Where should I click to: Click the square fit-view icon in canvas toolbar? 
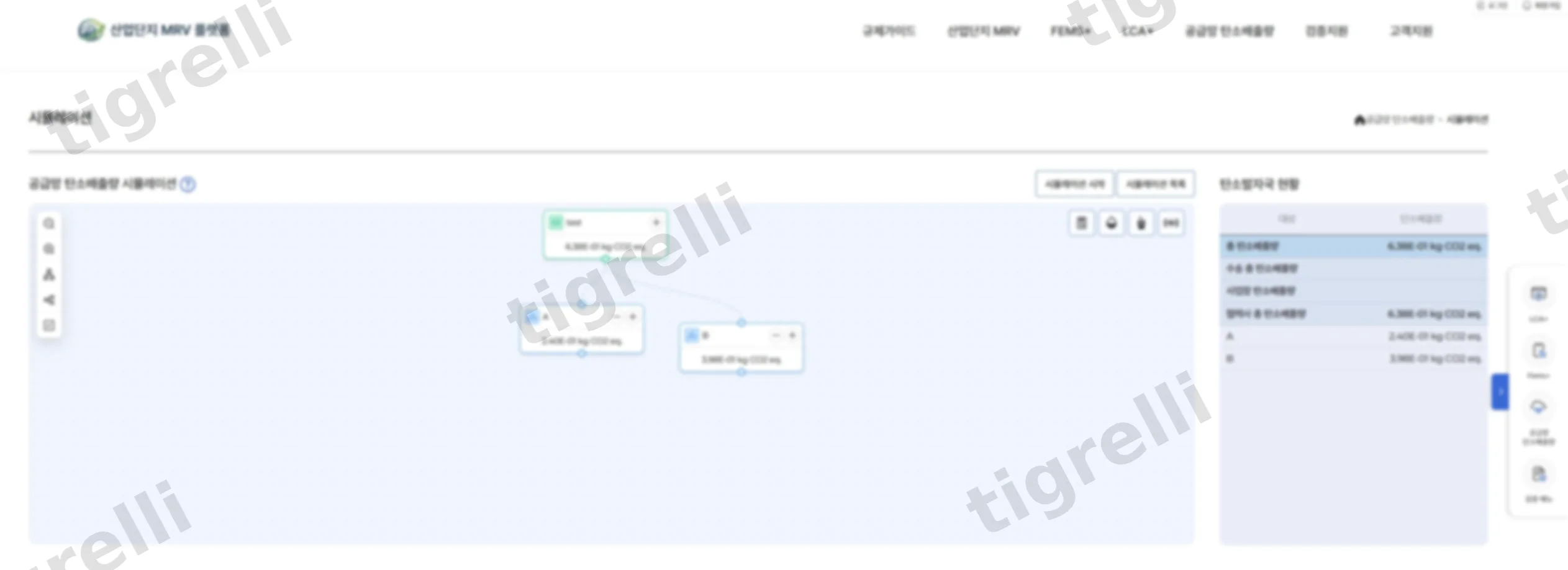(49, 325)
